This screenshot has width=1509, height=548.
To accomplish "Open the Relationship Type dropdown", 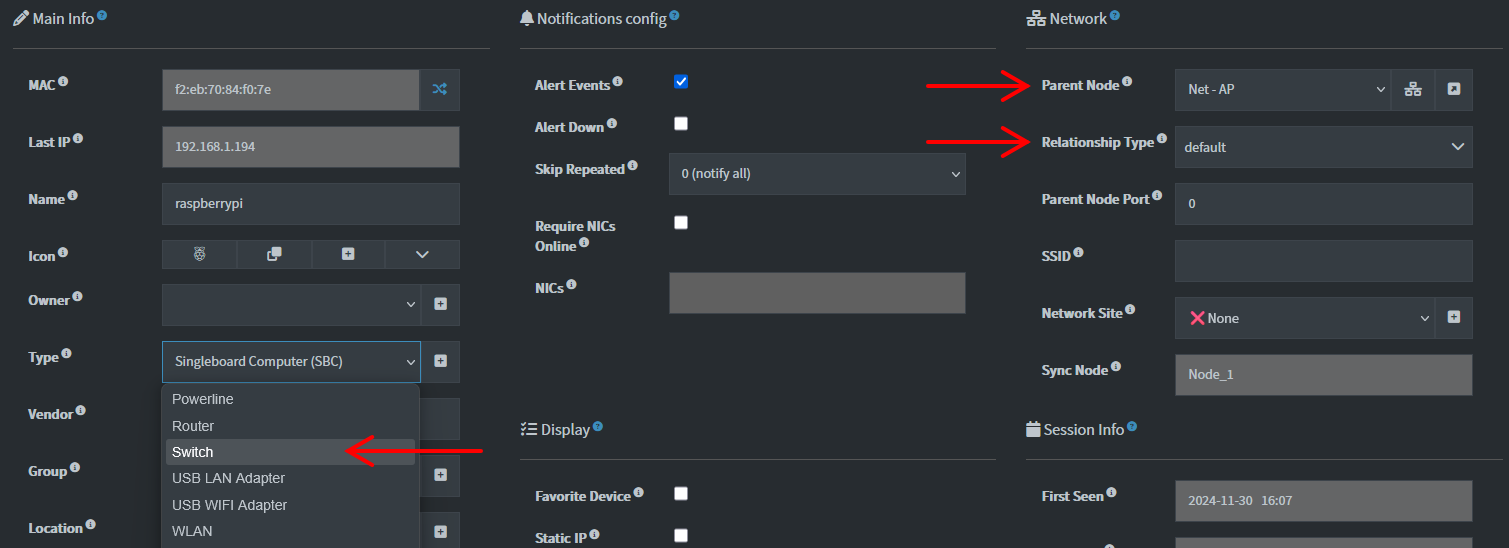I will pos(1322,147).
